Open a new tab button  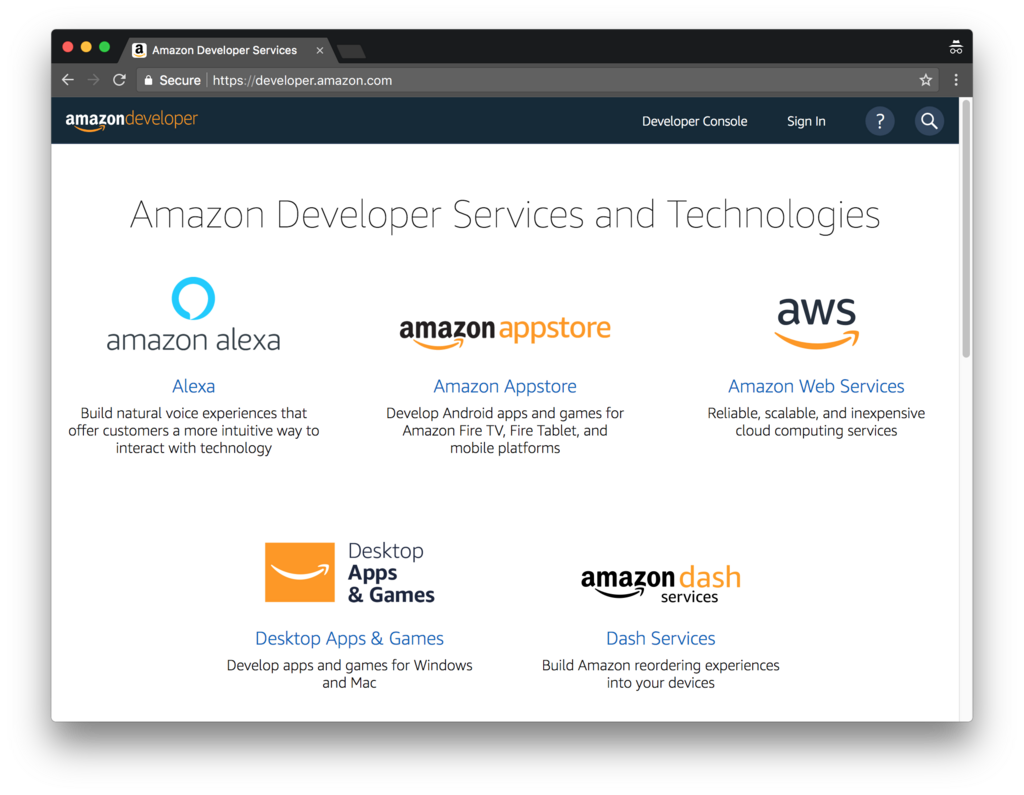click(351, 52)
